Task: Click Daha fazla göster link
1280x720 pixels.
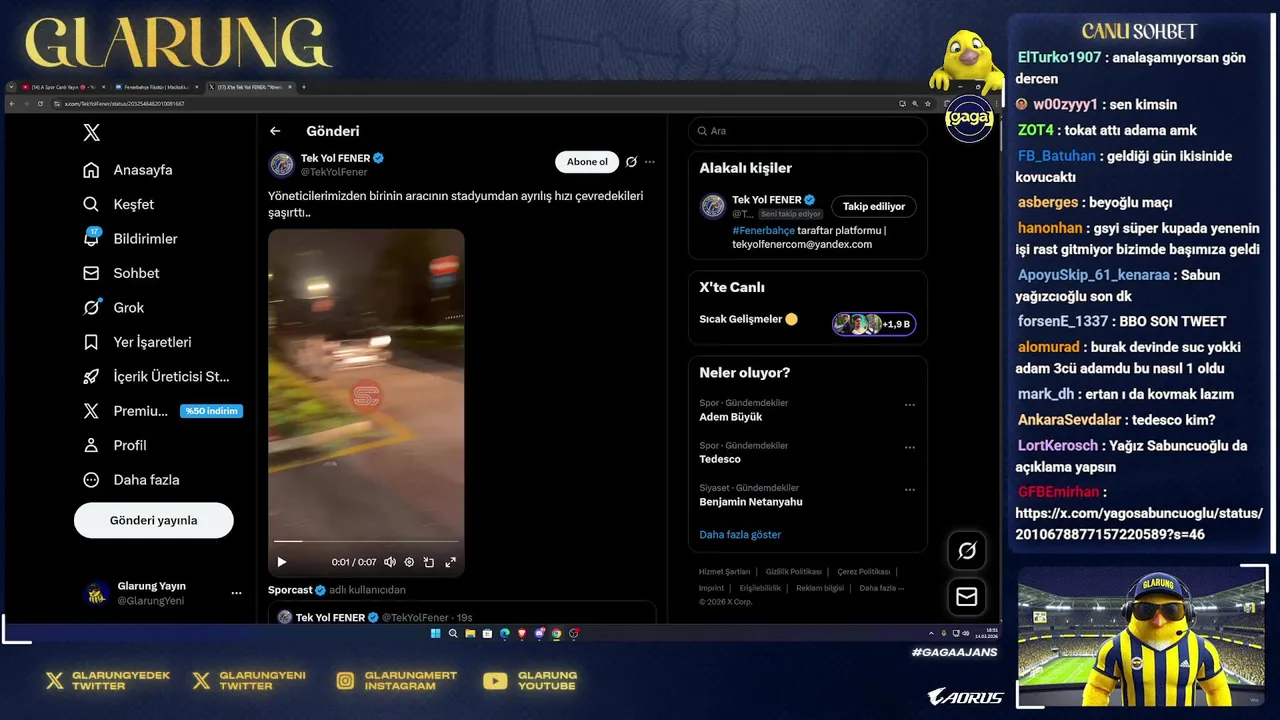Action: (x=740, y=535)
